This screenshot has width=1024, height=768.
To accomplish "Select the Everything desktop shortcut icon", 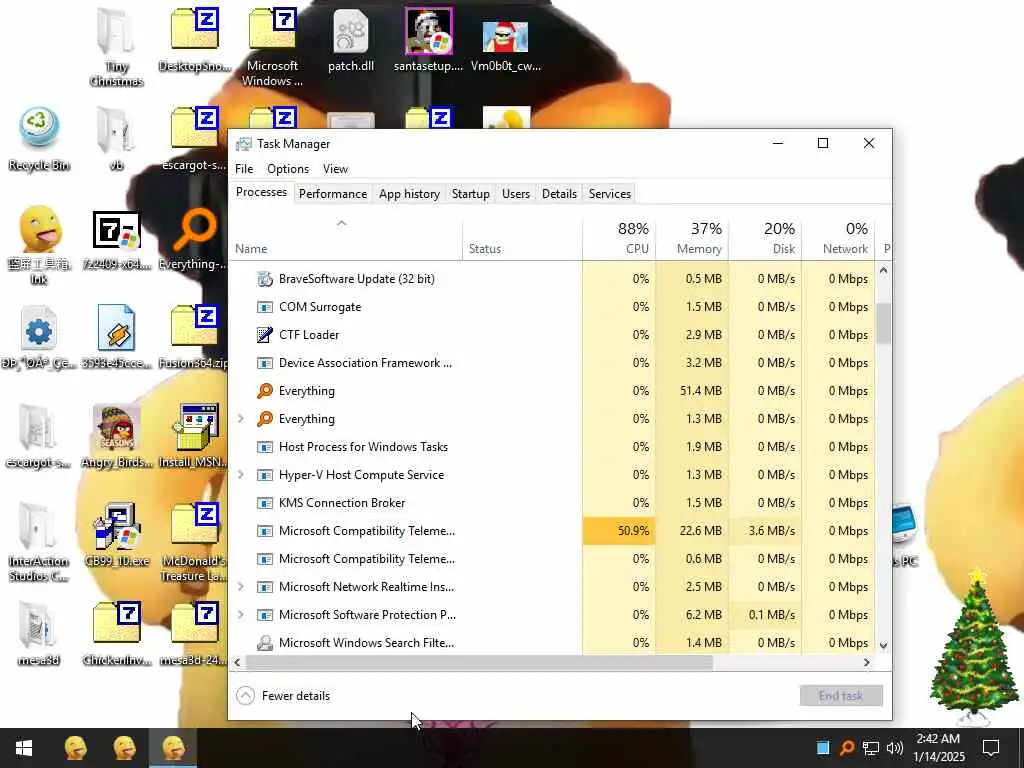I will (194, 239).
